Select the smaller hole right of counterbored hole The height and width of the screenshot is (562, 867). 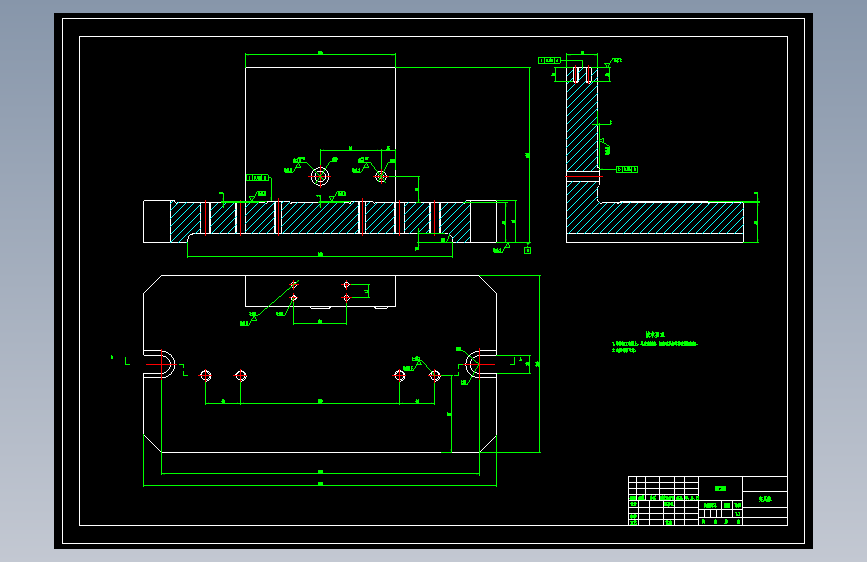pyautogui.click(x=381, y=176)
